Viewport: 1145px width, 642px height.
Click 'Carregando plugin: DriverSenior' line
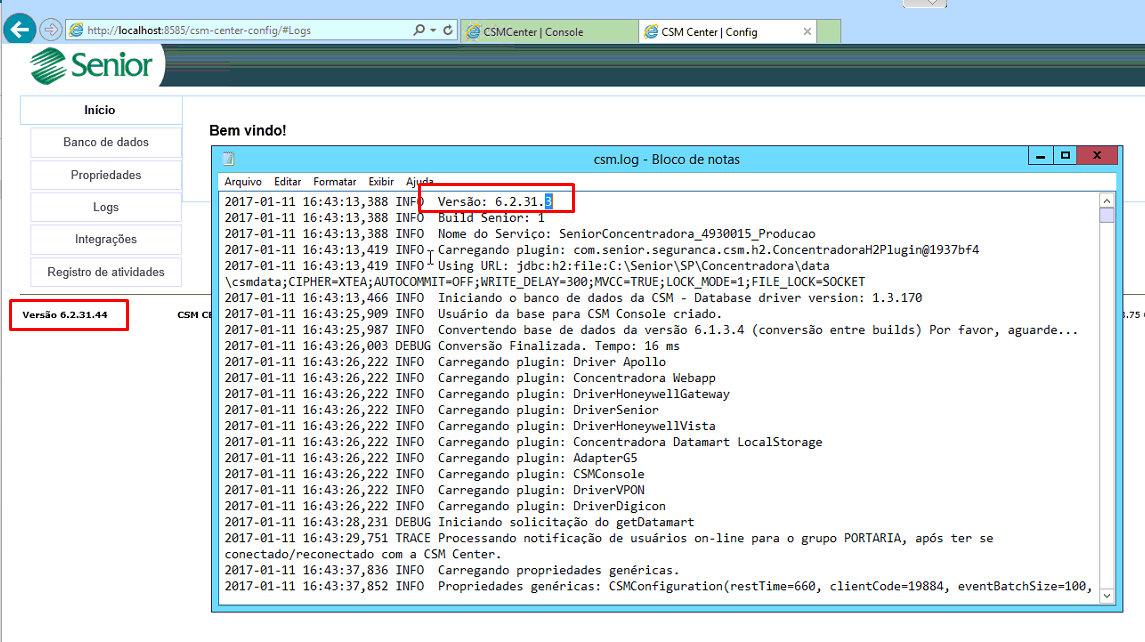point(548,410)
